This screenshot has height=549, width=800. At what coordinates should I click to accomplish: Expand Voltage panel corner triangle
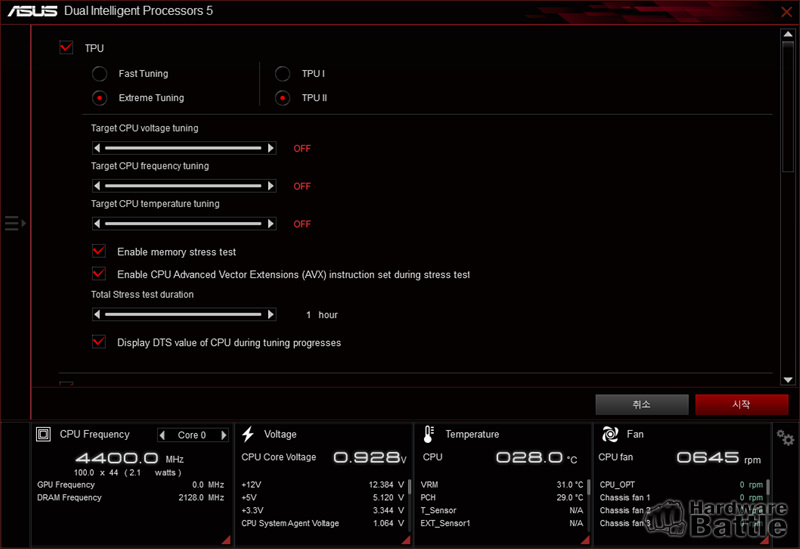[406, 540]
